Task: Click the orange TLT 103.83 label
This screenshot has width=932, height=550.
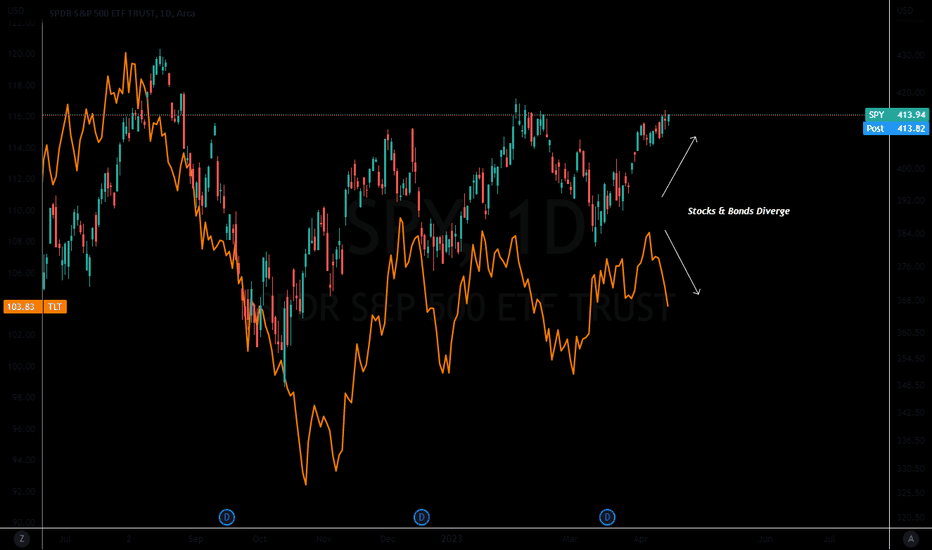Action: pyautogui.click(x=35, y=307)
